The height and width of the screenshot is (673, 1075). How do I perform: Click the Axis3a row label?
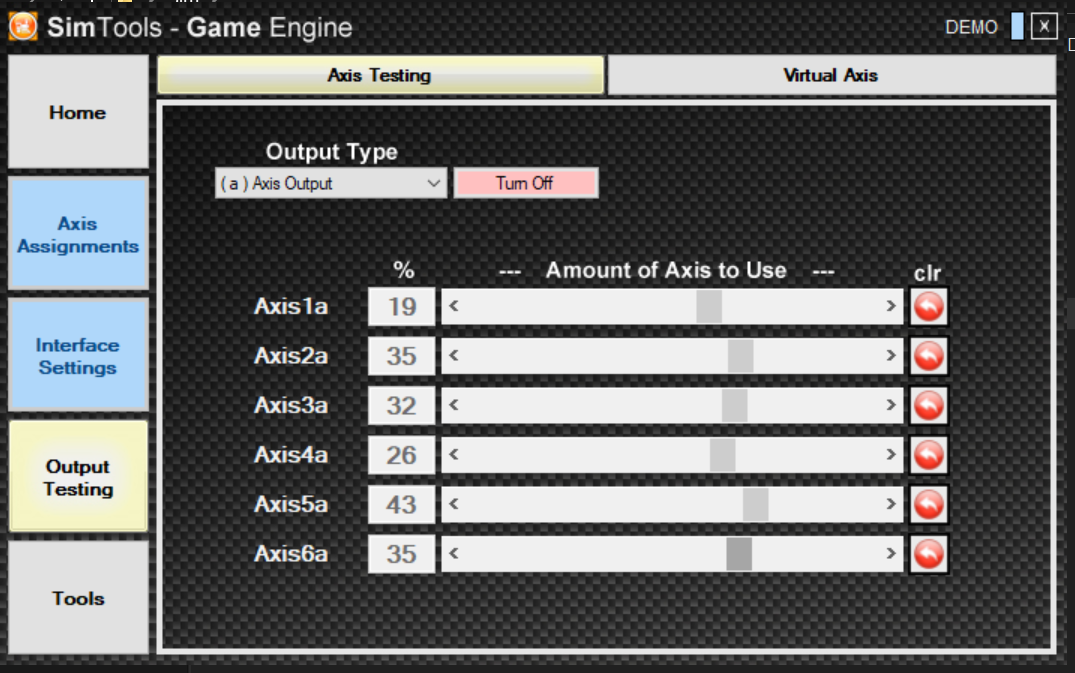[291, 405]
